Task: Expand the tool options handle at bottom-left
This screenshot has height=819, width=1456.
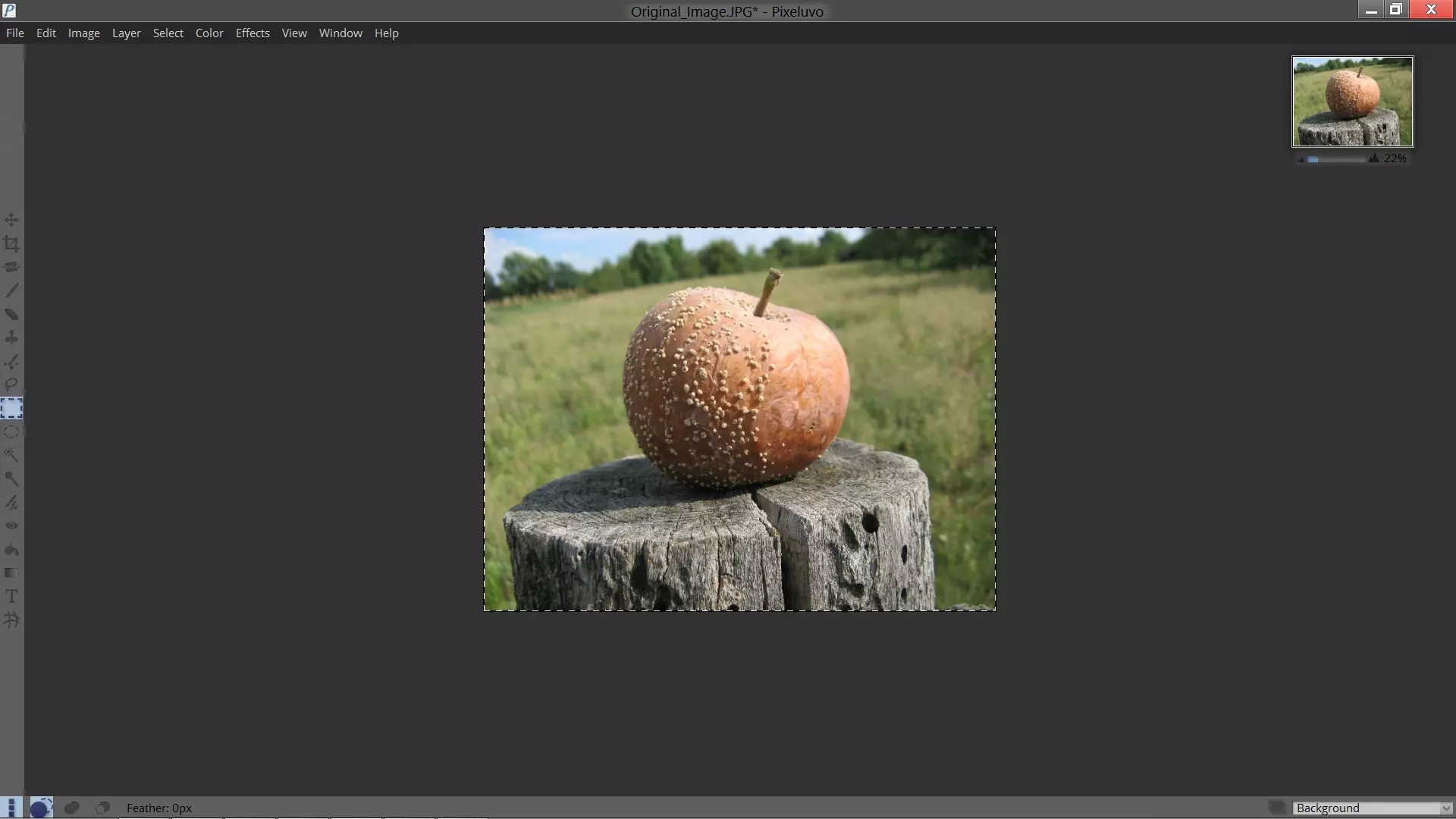Action: 11,808
